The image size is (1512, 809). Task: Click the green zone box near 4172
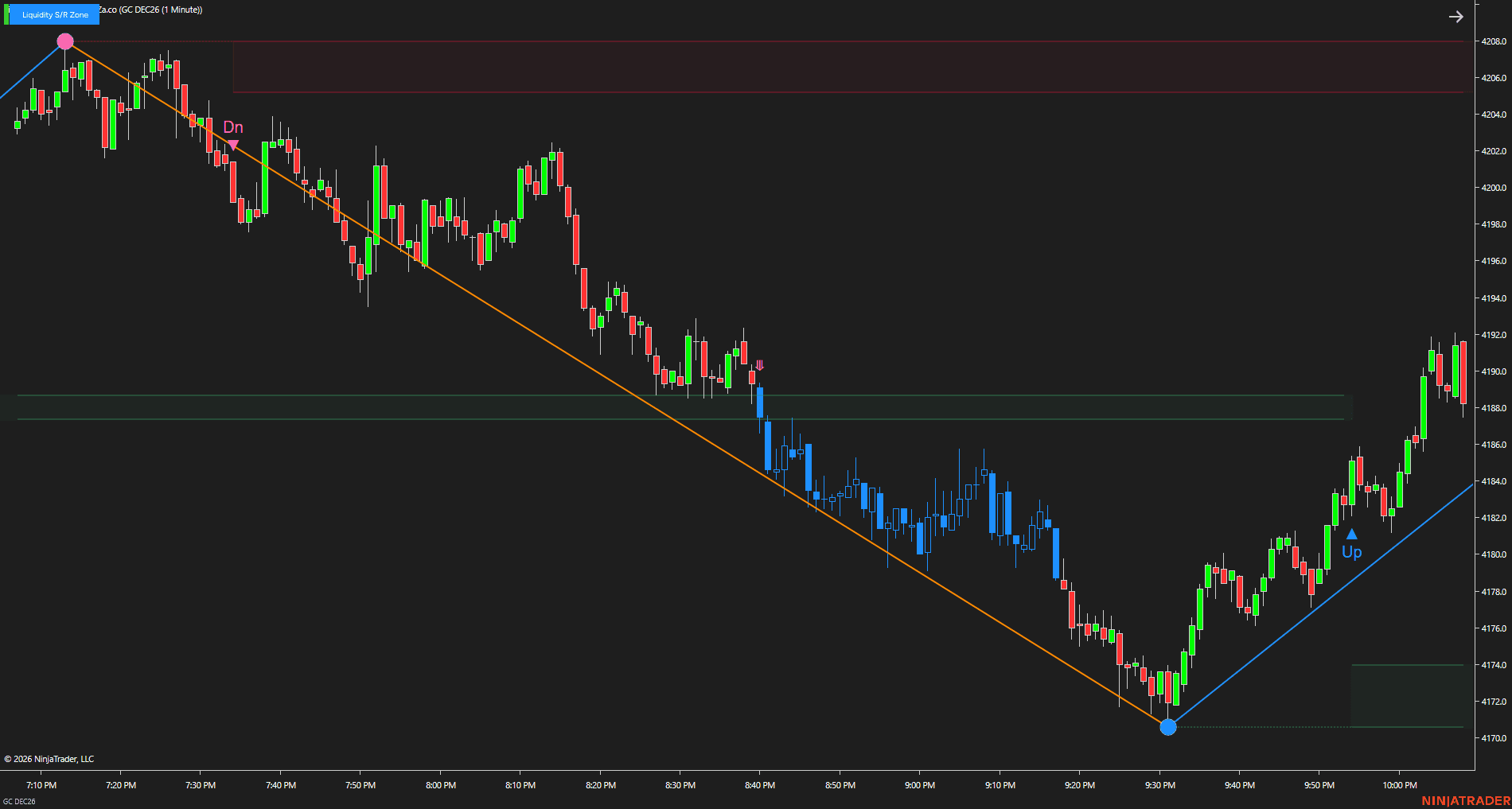(1407, 696)
